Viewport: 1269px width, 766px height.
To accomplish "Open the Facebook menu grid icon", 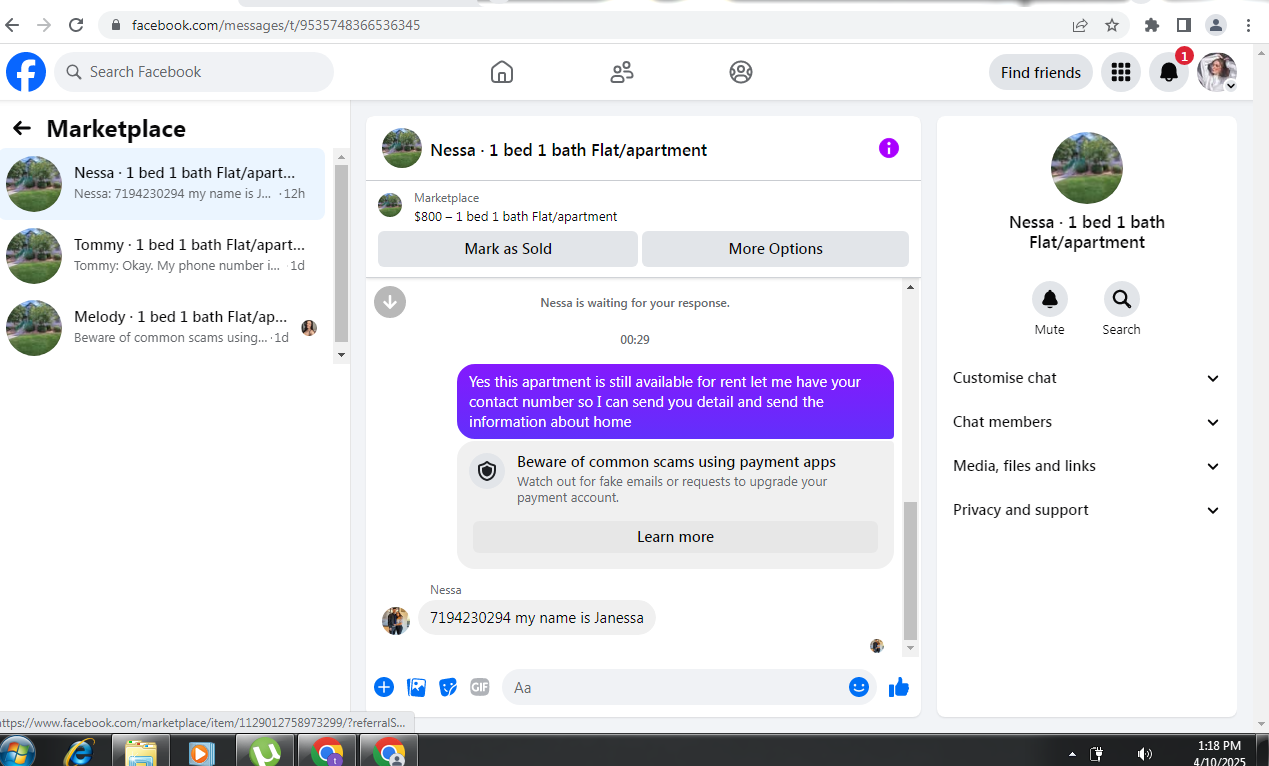I will 1121,72.
